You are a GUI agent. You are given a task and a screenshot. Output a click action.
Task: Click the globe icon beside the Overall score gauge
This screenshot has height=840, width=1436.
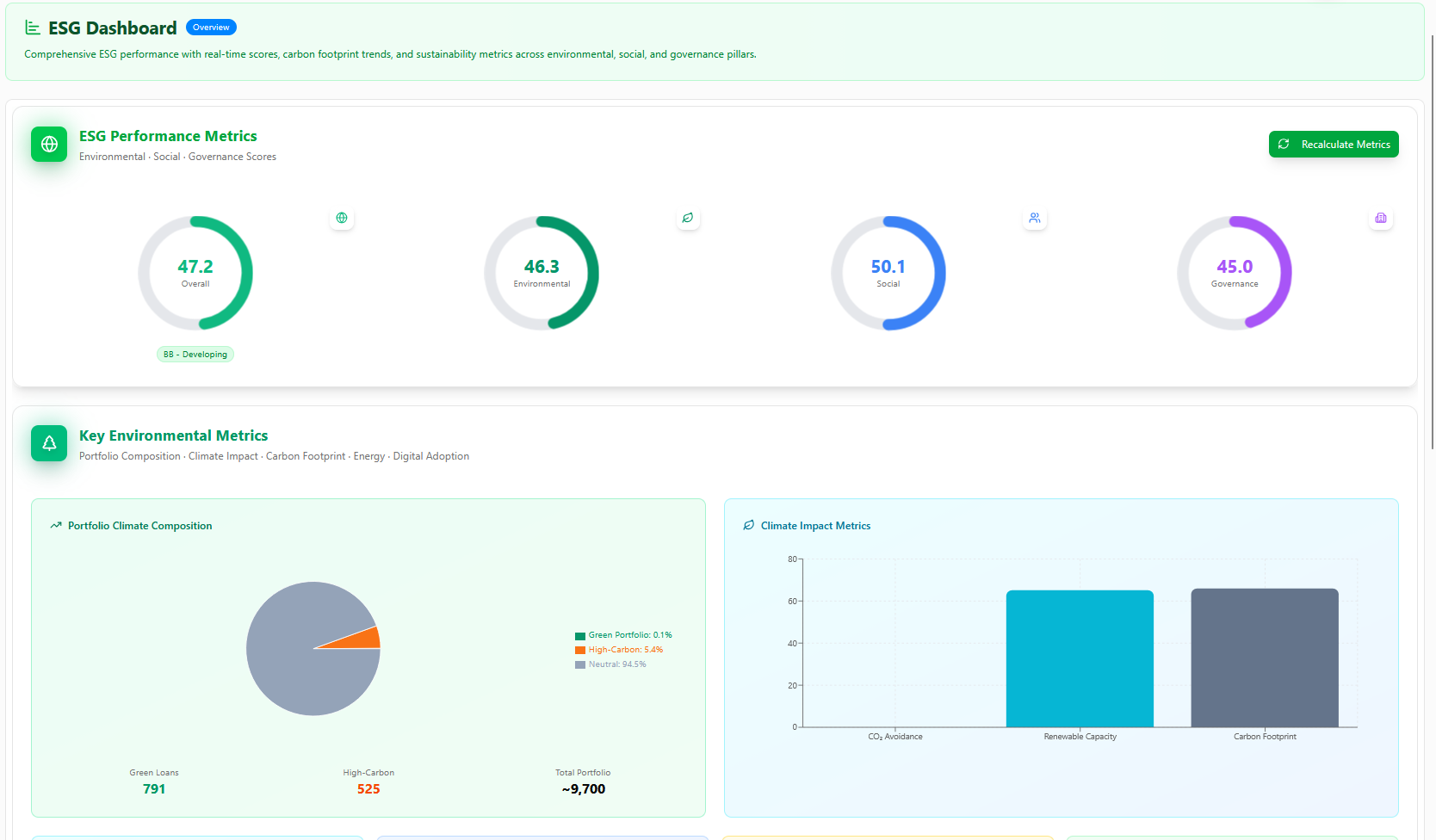(x=342, y=219)
